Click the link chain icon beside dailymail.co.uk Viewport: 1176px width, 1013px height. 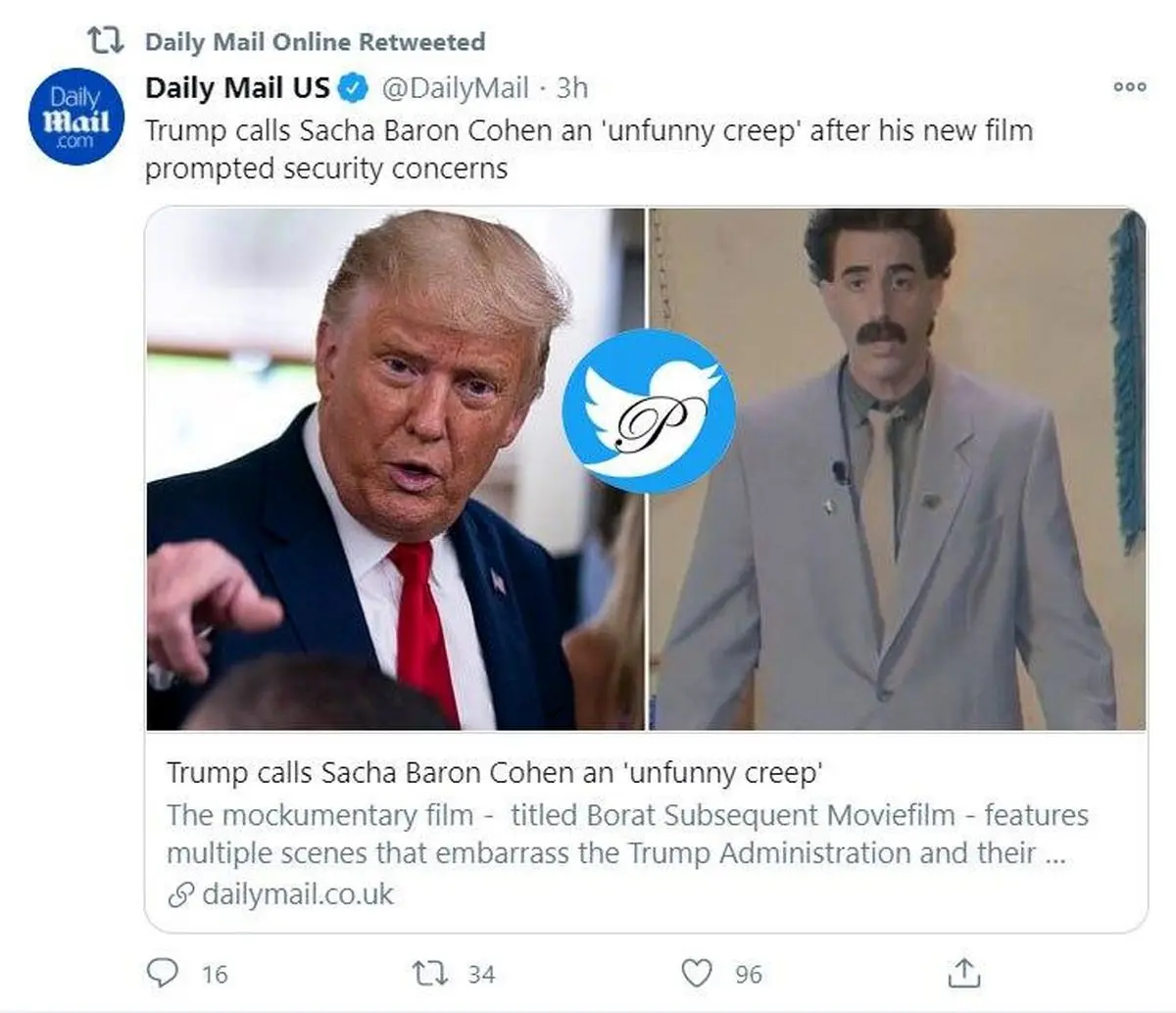pos(180,894)
